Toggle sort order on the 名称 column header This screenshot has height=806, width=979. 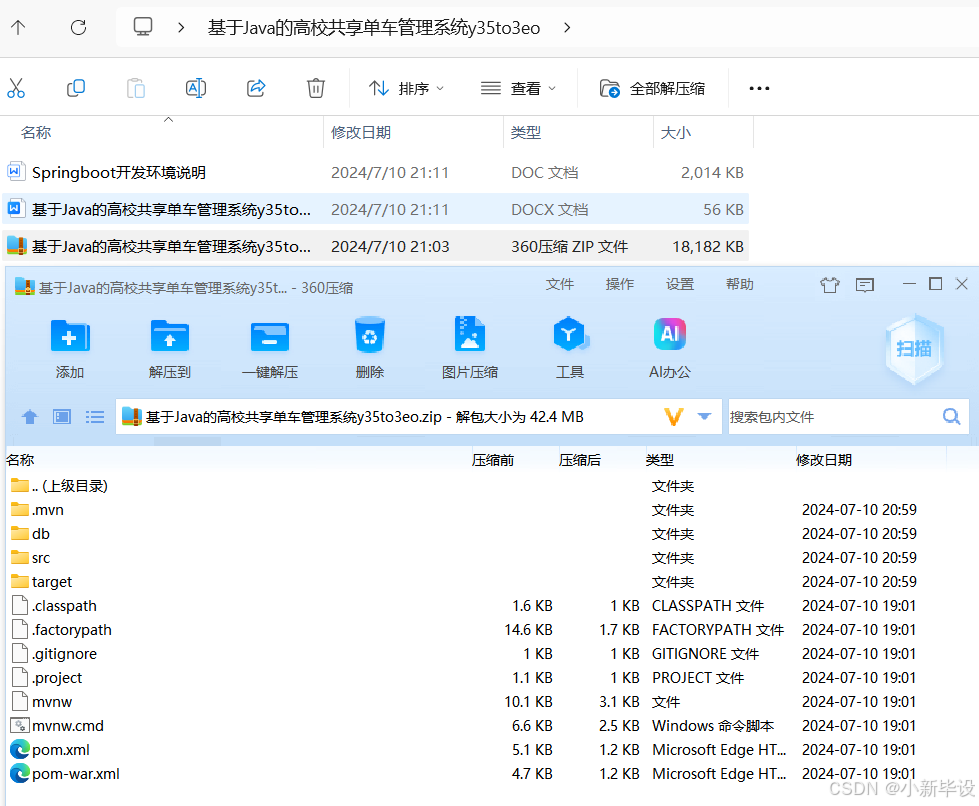point(35,131)
